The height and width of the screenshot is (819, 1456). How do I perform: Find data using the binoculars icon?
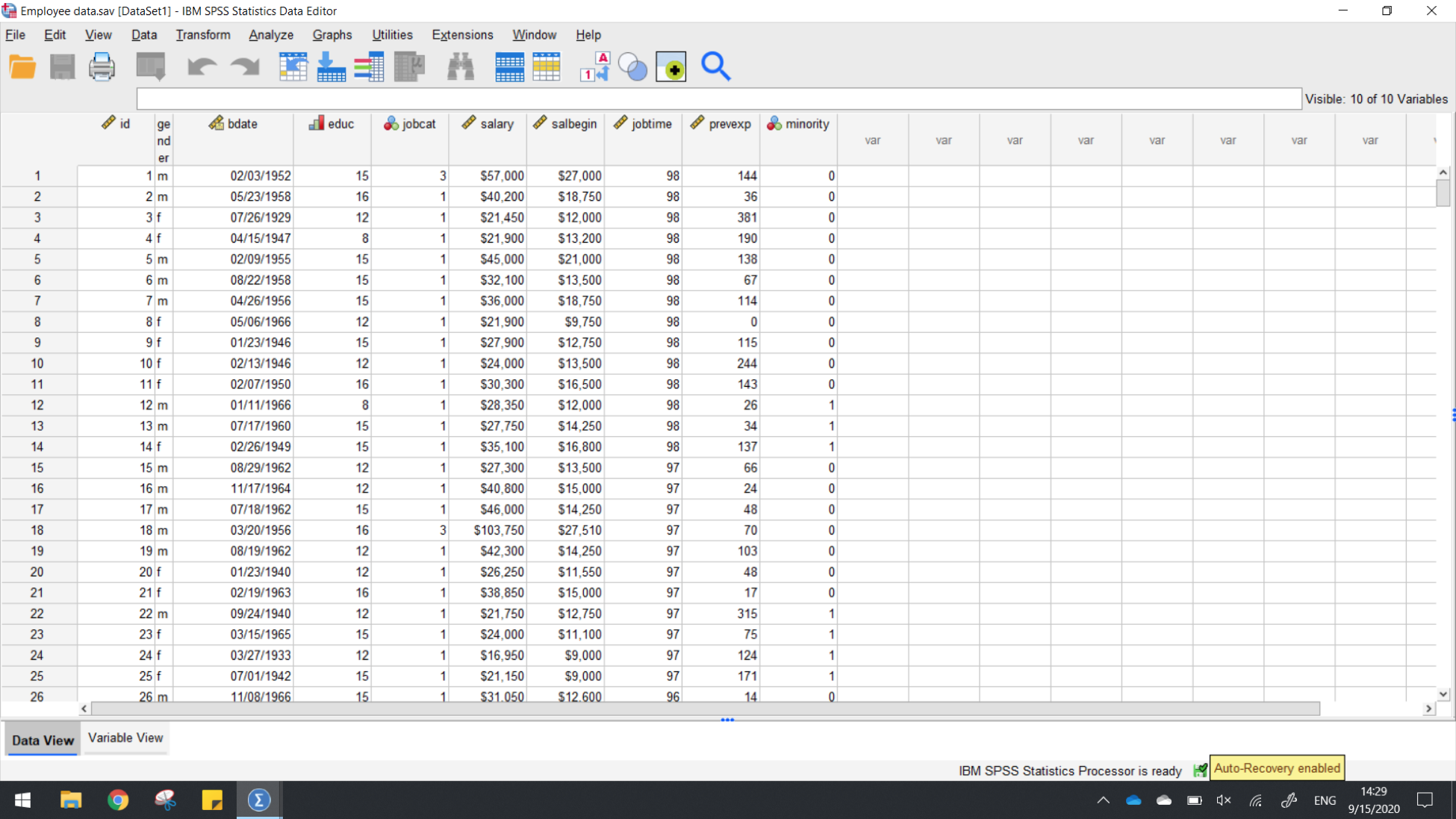(x=461, y=66)
